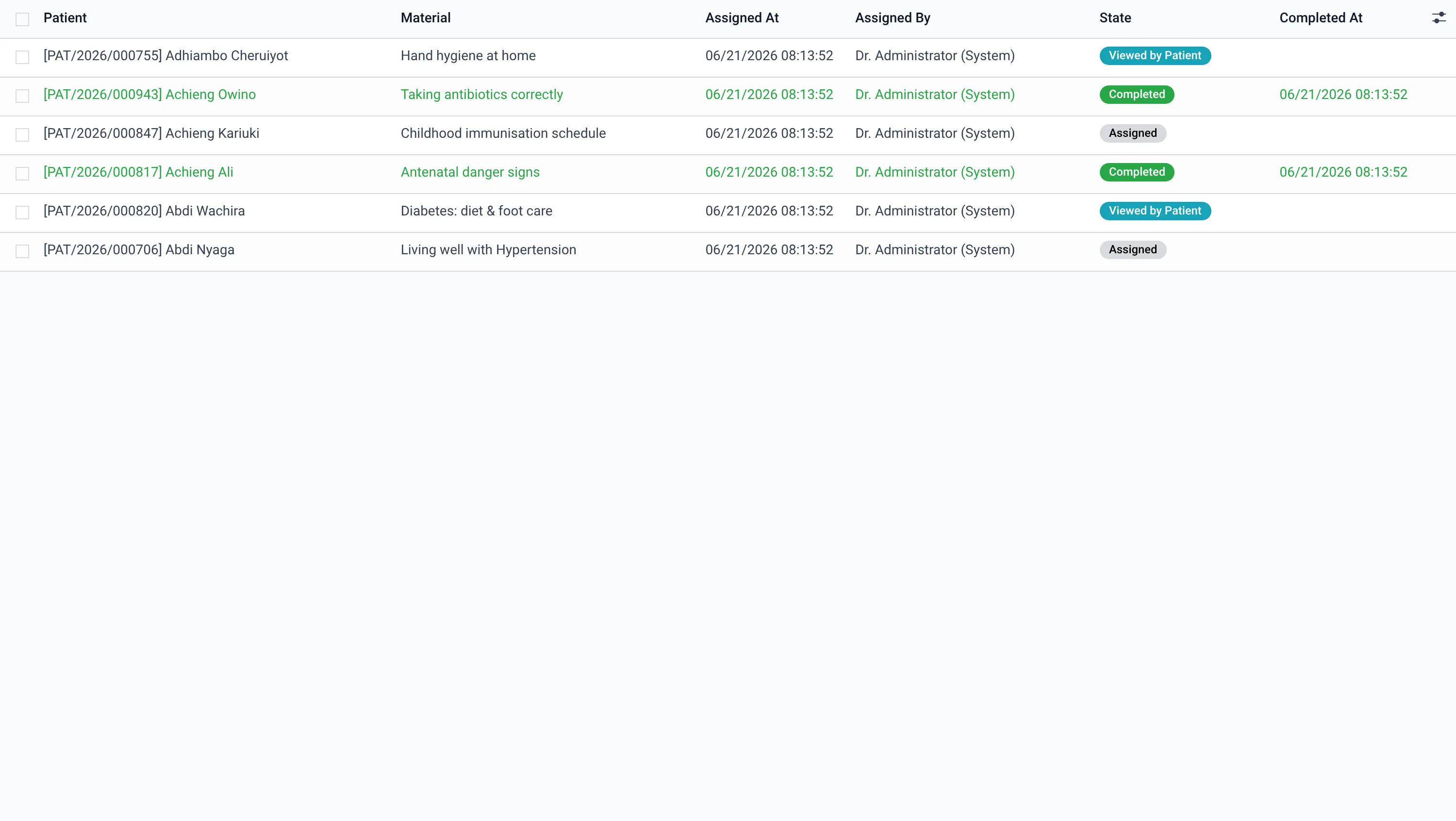Sort by the Patient column header
1456x821 pixels.
coord(65,17)
